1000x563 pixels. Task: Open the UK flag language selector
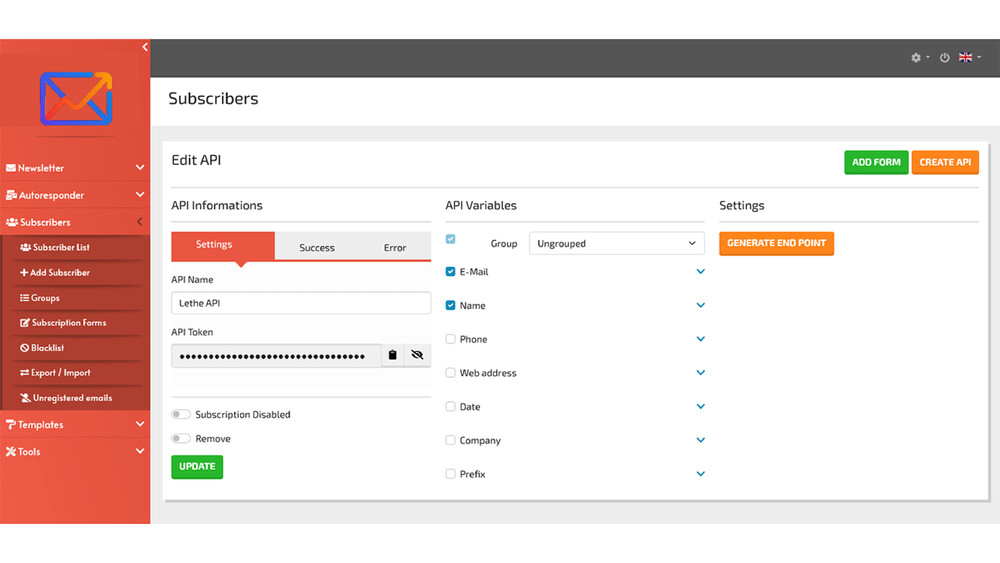tap(970, 57)
